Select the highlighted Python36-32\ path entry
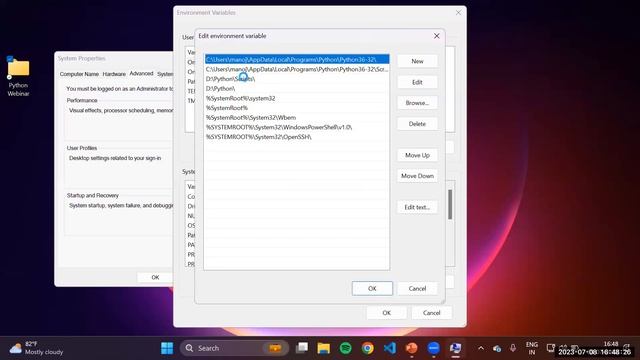This screenshot has height=360, width=640. (x=297, y=60)
